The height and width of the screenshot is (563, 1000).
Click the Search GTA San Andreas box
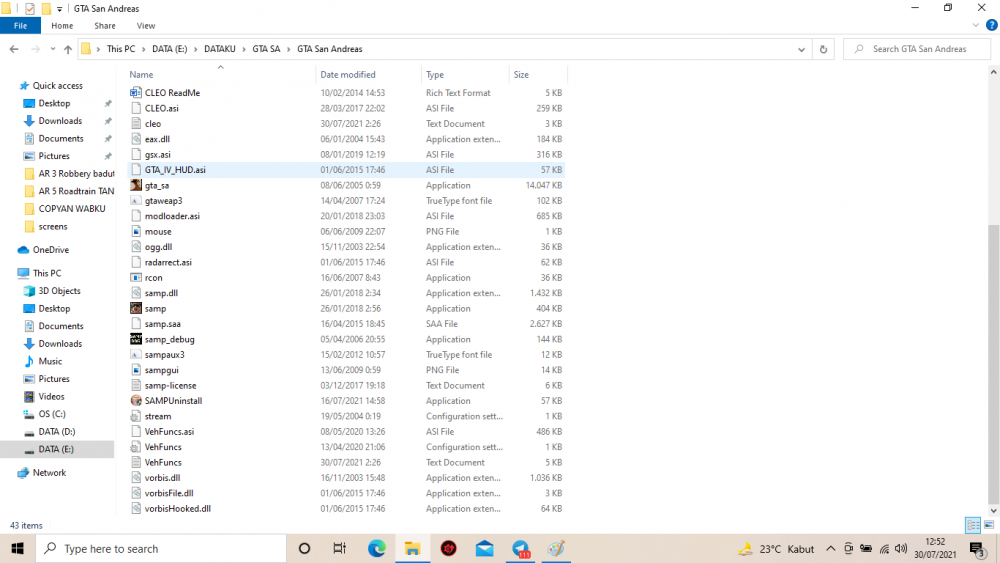917,49
